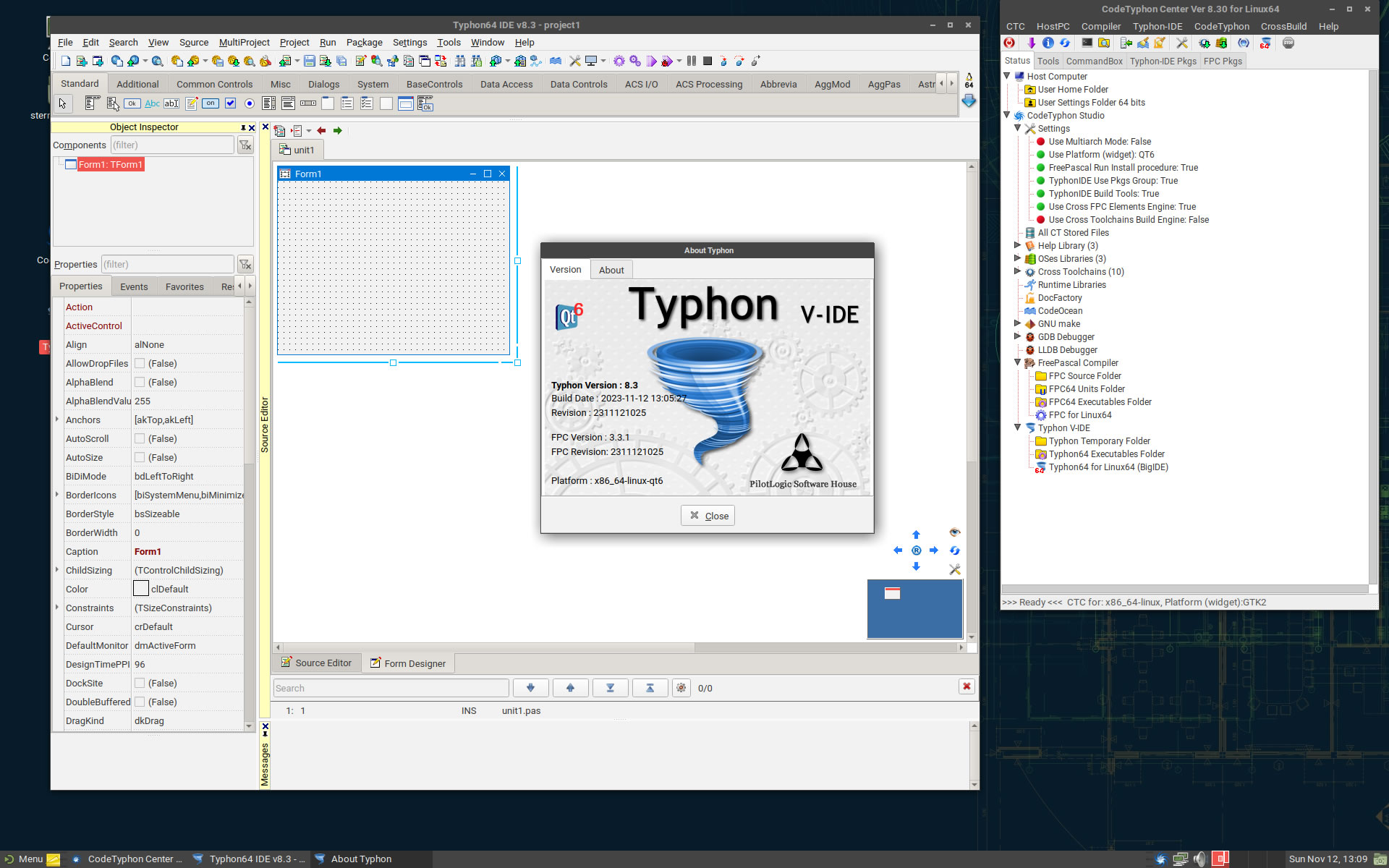Click the wrench settings icon in CodeTyphon Center
The height and width of the screenshot is (868, 1389).
[x=1182, y=43]
